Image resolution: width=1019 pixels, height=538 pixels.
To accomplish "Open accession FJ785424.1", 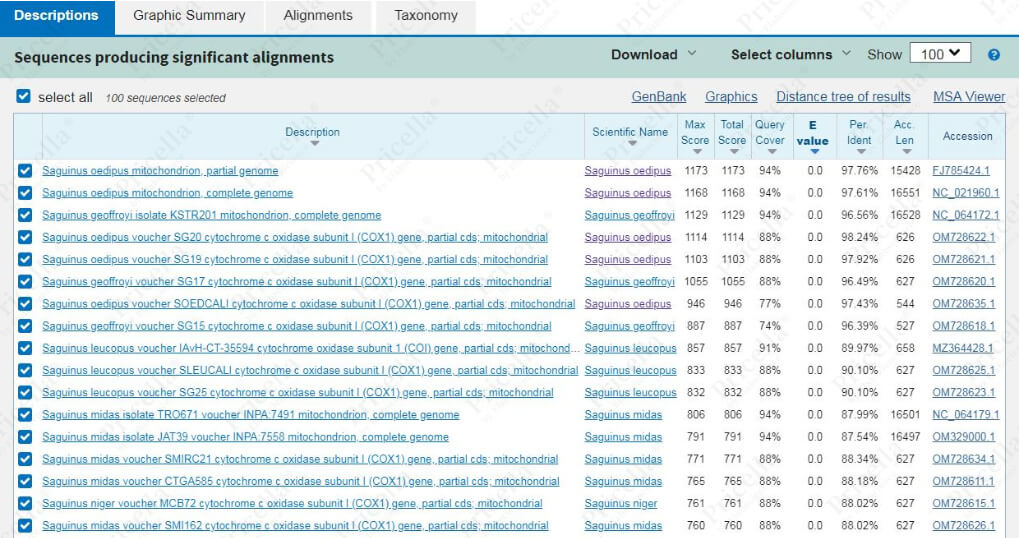I will (961, 171).
